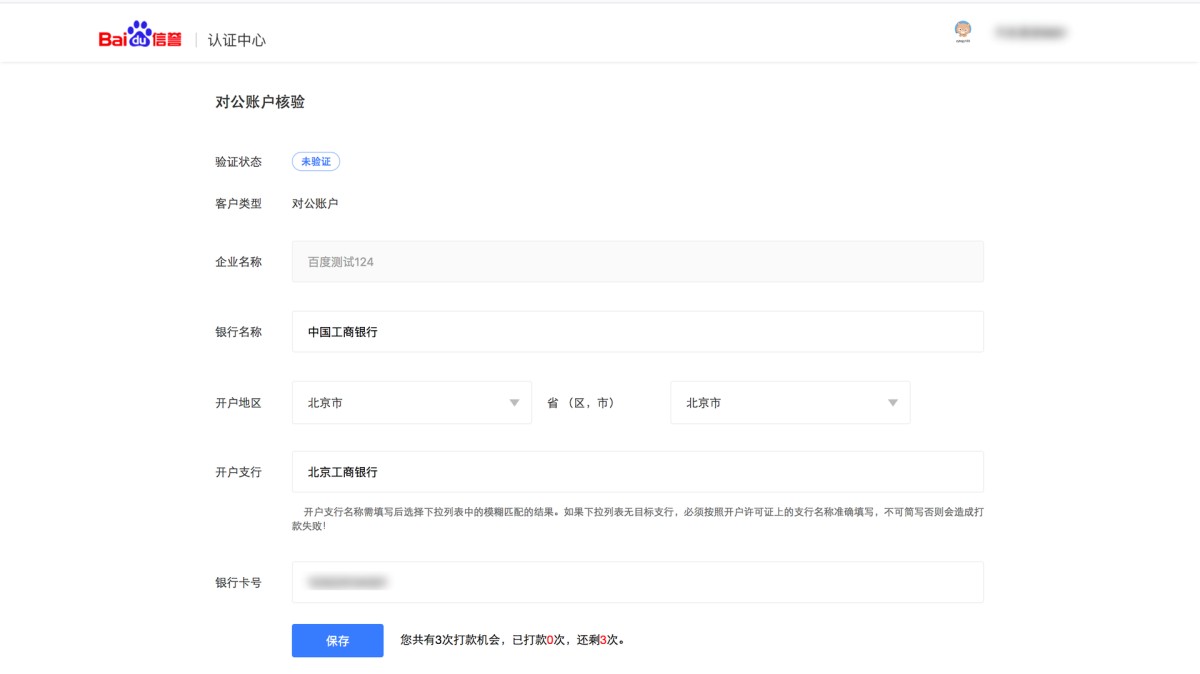Click the 认证中心 header title
The height and width of the screenshot is (674, 1200).
(x=237, y=40)
